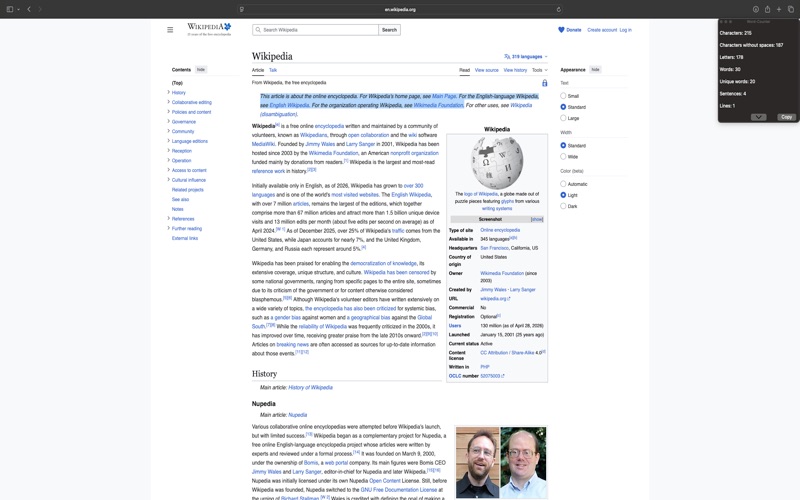Select Wide width option
This screenshot has height=500, width=800.
click(x=563, y=157)
